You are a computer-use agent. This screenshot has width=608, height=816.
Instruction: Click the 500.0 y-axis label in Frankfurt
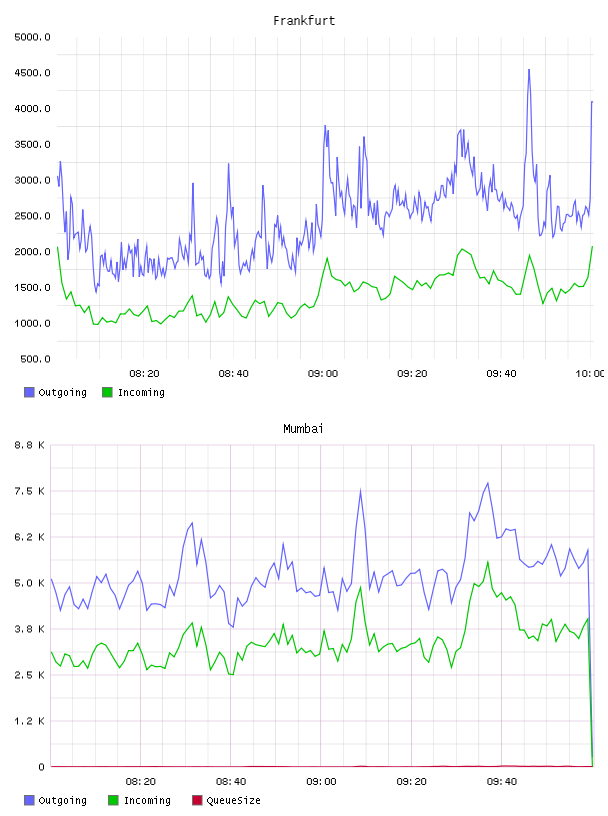(35, 359)
